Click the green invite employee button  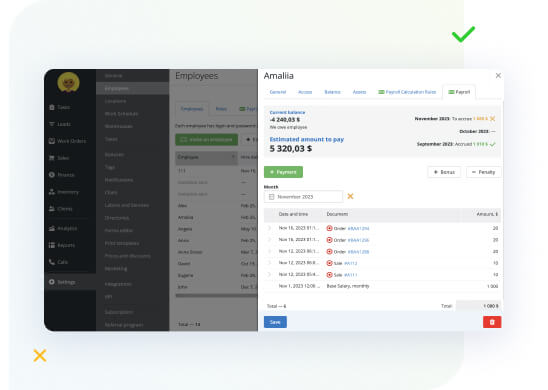[207, 139]
